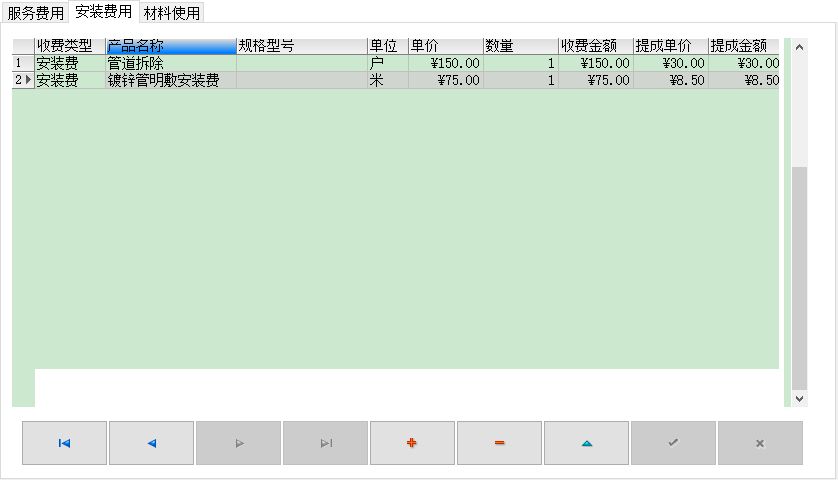Image resolution: width=838 pixels, height=480 pixels.
Task: Select the 镀锌管明敷安装费 product name cell
Action: click(x=171, y=80)
